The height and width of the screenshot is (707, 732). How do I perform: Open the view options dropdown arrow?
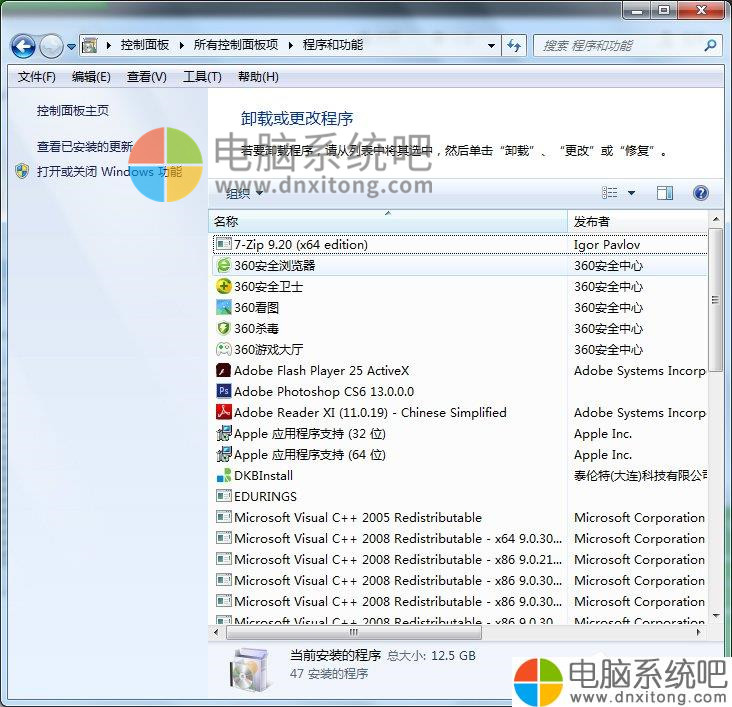(631, 193)
